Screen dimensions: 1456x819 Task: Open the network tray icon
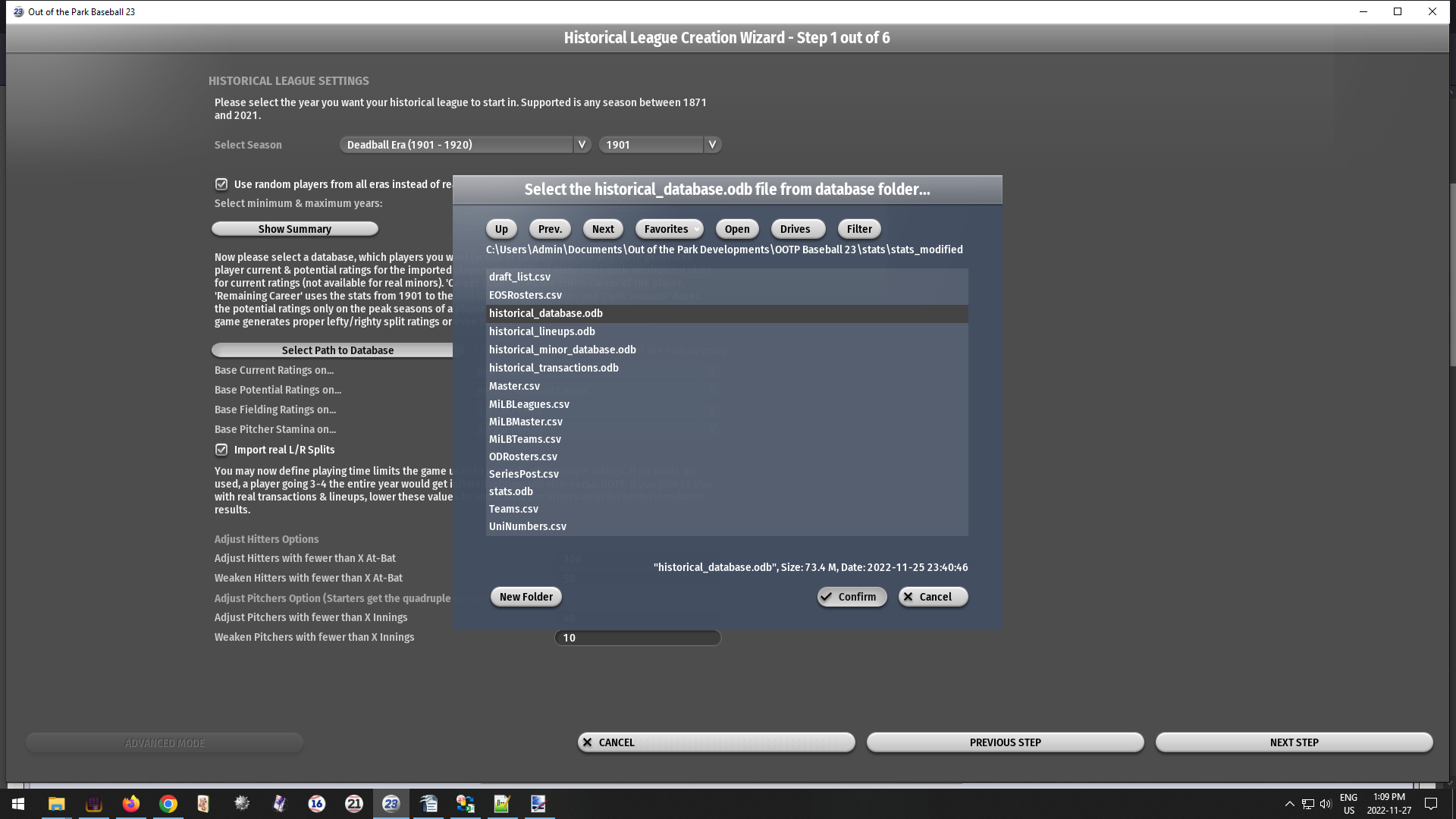pos(1308,804)
